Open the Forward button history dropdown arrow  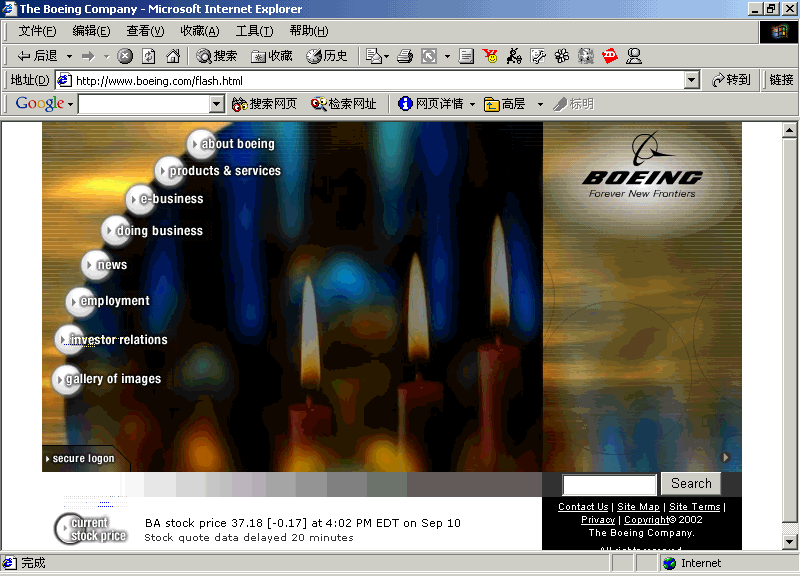pyautogui.click(x=106, y=56)
